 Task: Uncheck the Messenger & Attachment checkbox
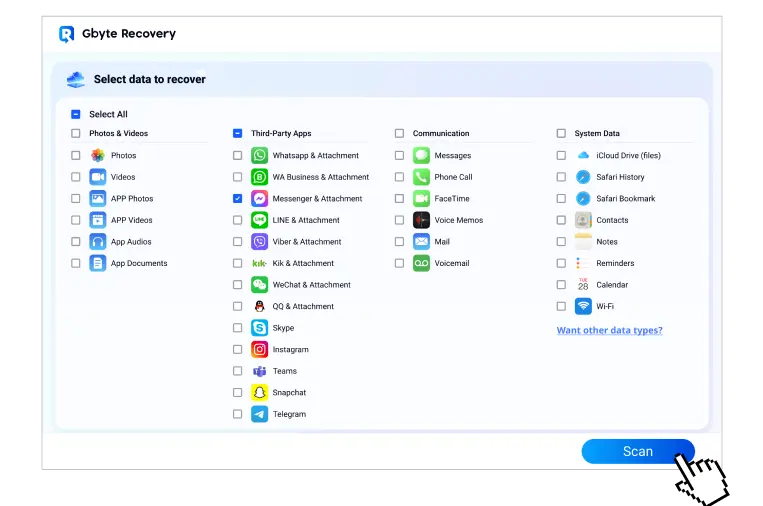click(x=237, y=199)
